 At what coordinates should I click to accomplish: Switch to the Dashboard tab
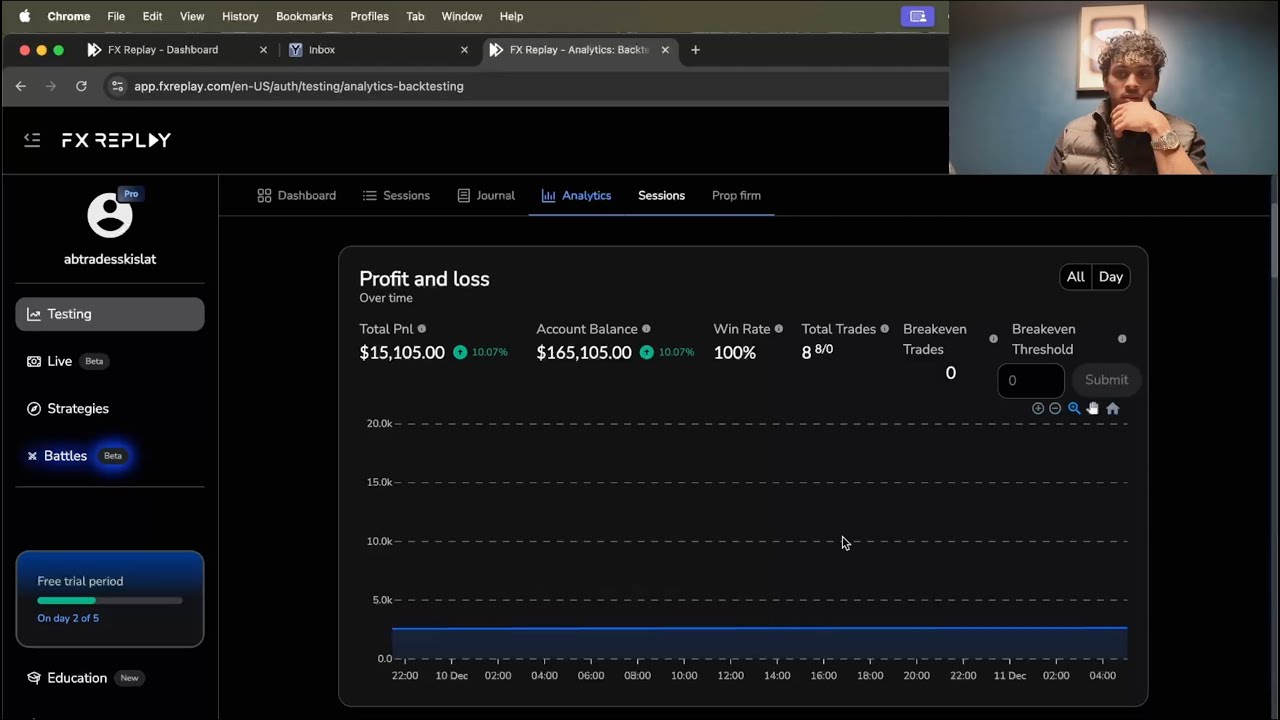[x=297, y=196]
